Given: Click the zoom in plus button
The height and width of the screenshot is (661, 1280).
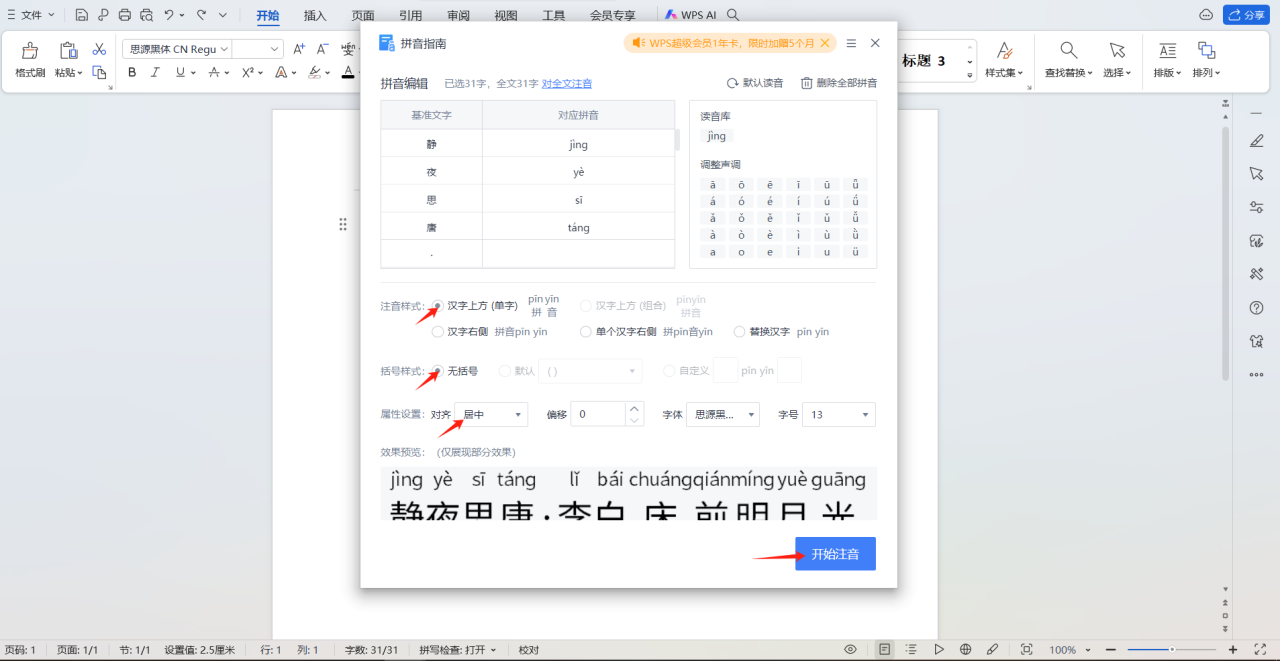Looking at the screenshot, I should coord(1232,650).
